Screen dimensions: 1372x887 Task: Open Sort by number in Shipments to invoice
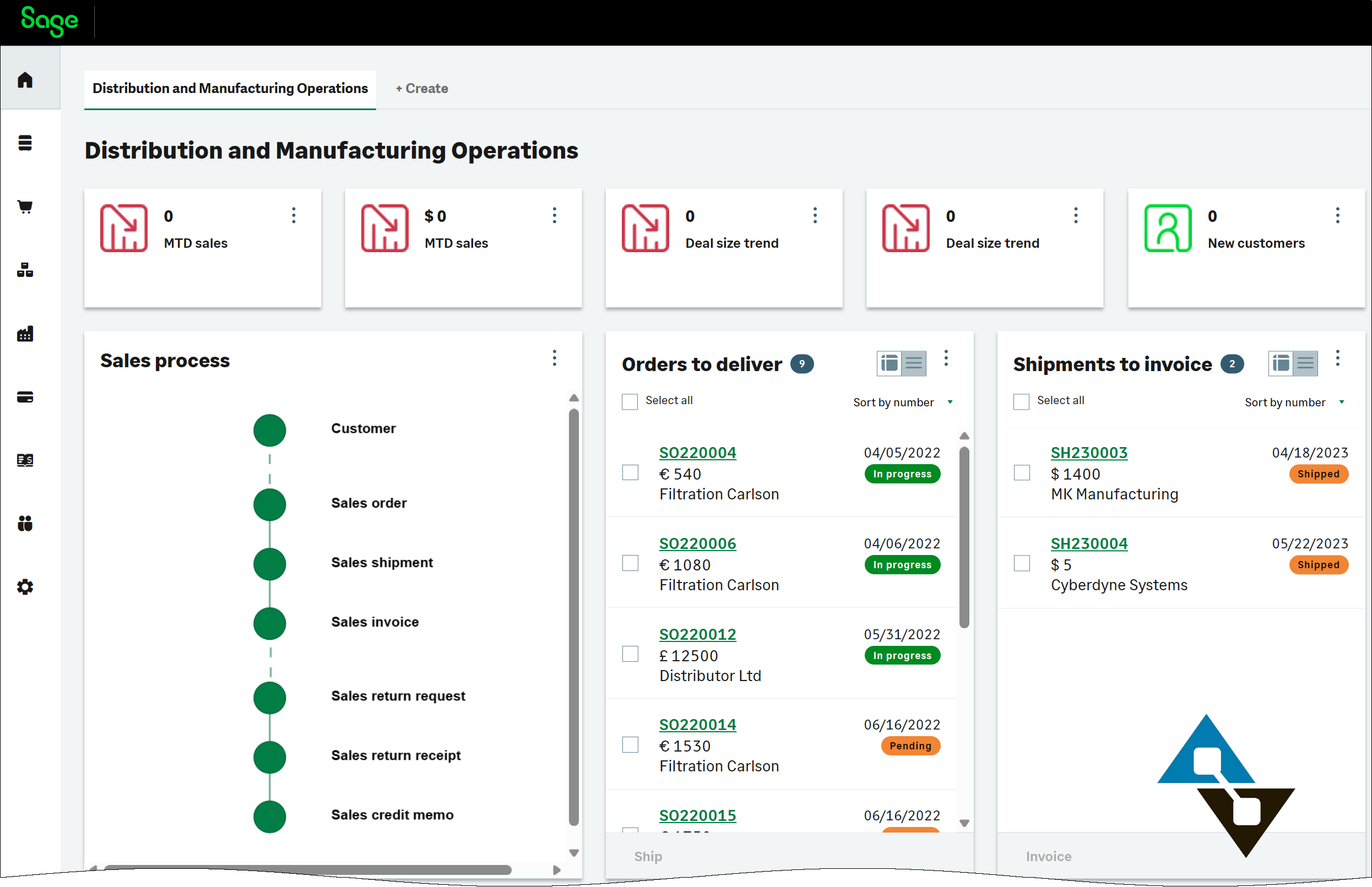pyautogui.click(x=1294, y=402)
